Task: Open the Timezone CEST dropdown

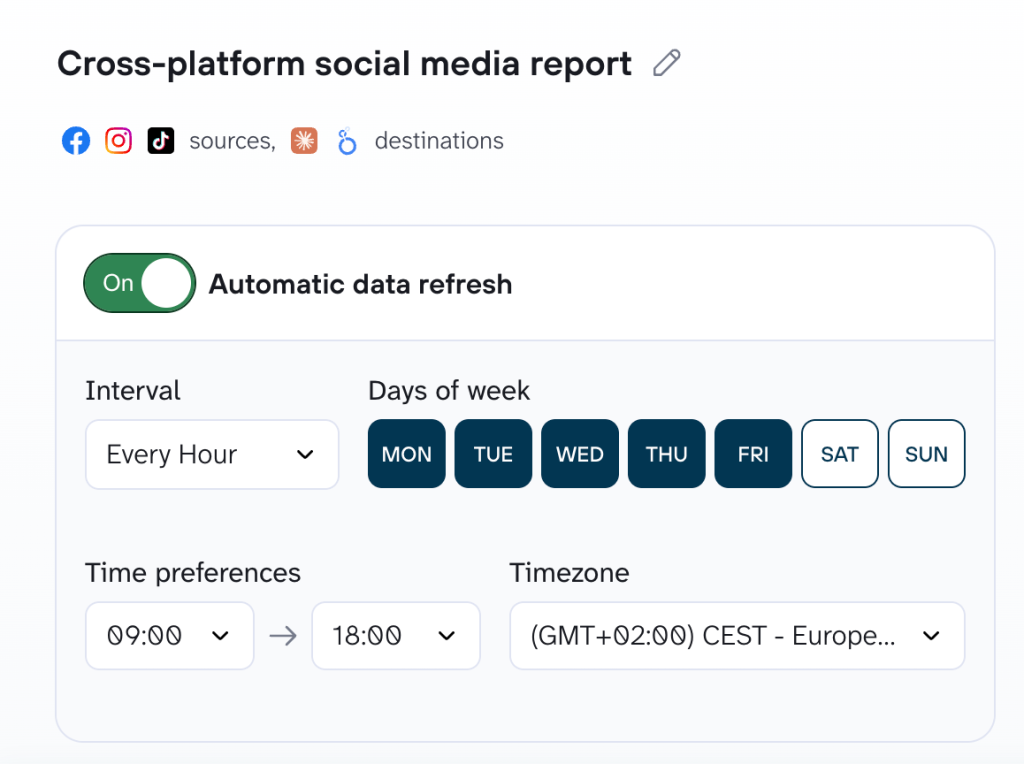Action: [x=737, y=635]
